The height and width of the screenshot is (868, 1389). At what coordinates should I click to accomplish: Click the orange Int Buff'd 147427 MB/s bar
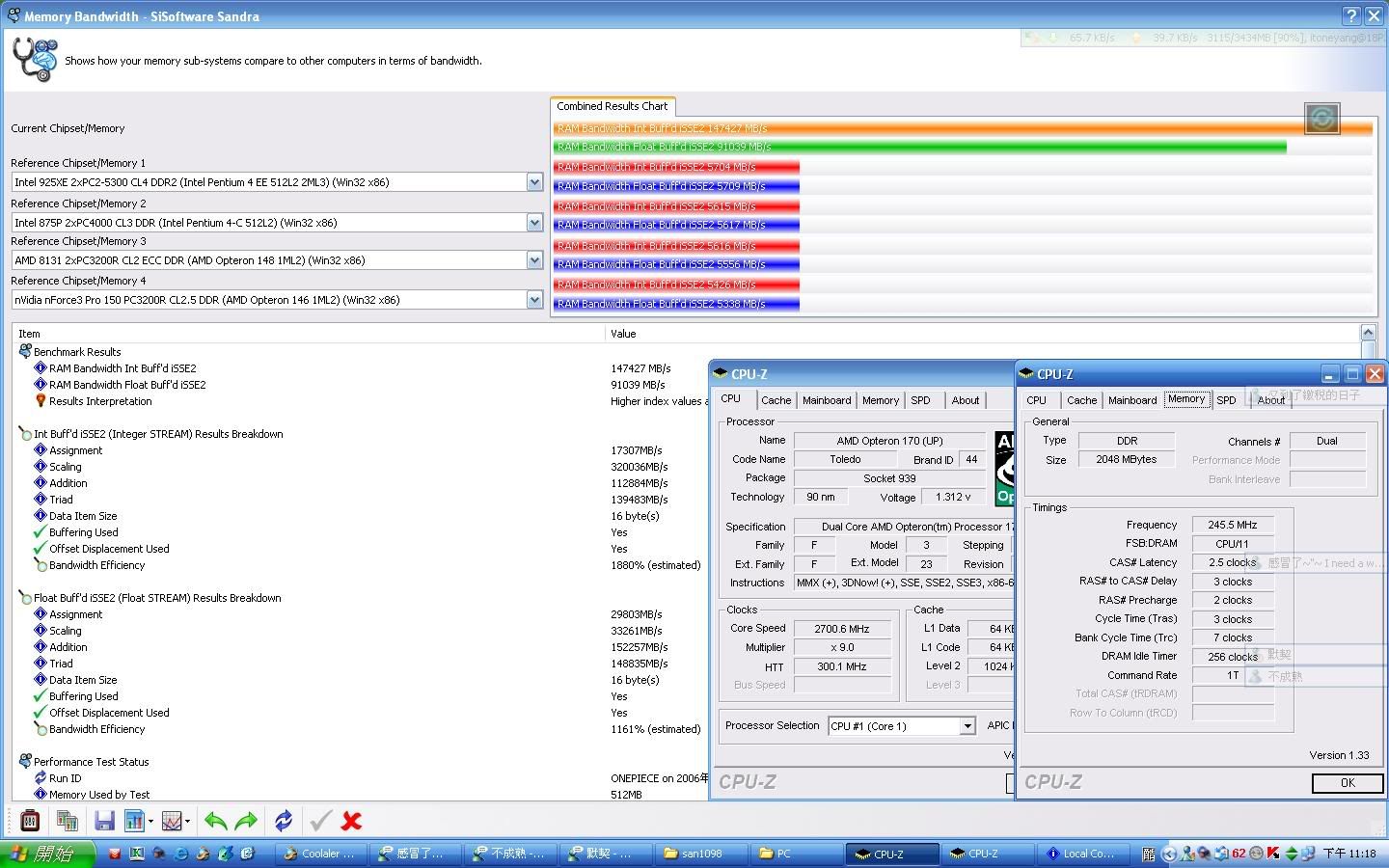tap(963, 128)
